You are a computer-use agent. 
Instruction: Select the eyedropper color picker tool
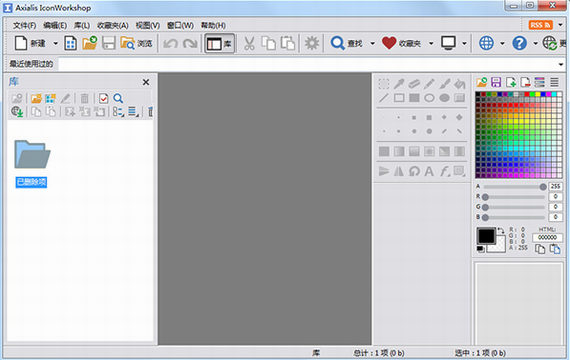click(399, 84)
